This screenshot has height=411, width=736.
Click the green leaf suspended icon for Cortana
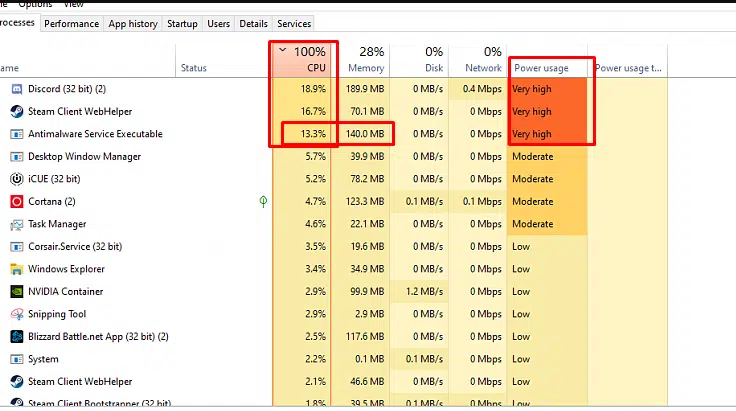(263, 202)
